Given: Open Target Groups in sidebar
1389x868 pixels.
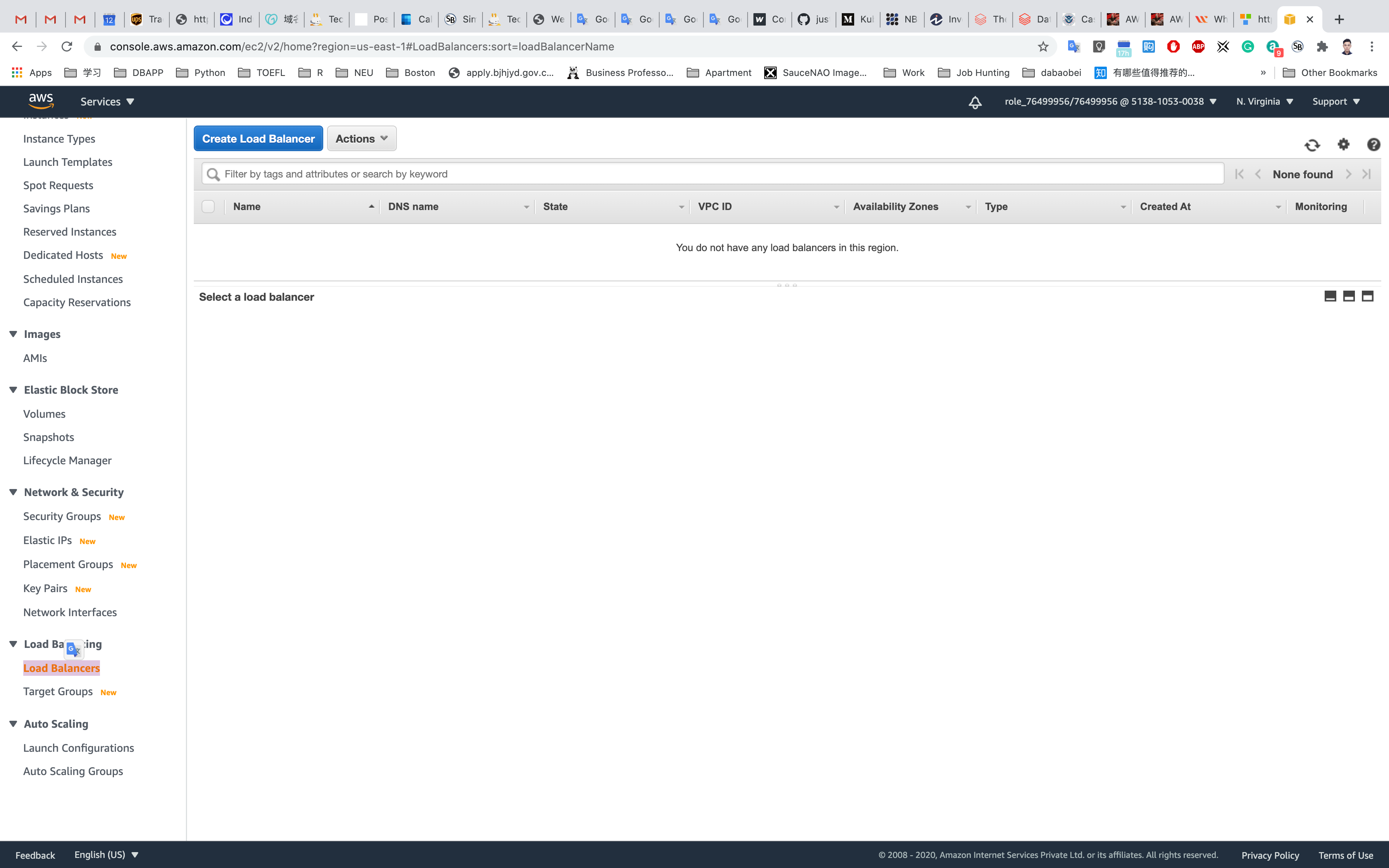Looking at the screenshot, I should coord(58,691).
